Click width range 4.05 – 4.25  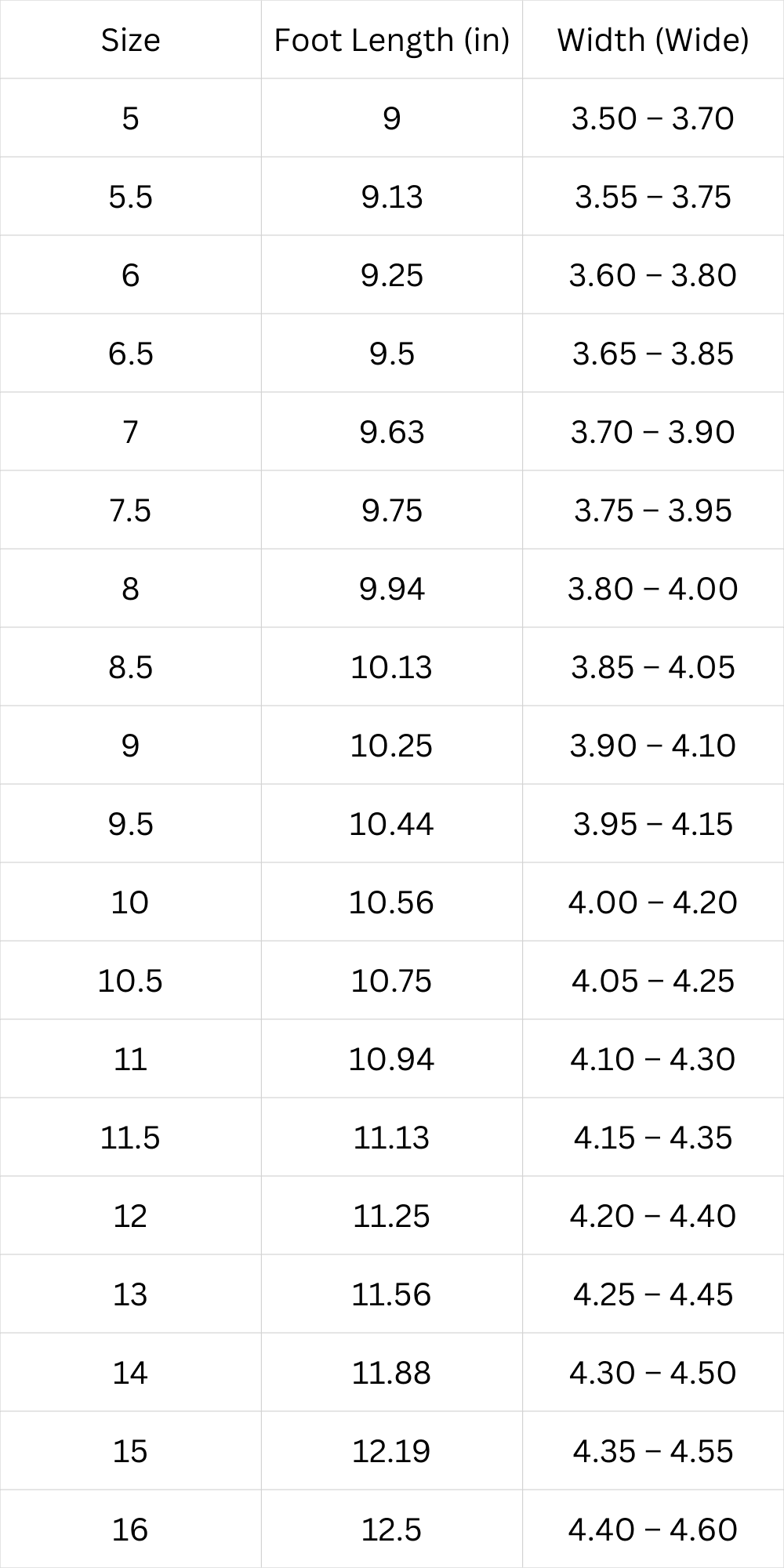[653, 981]
